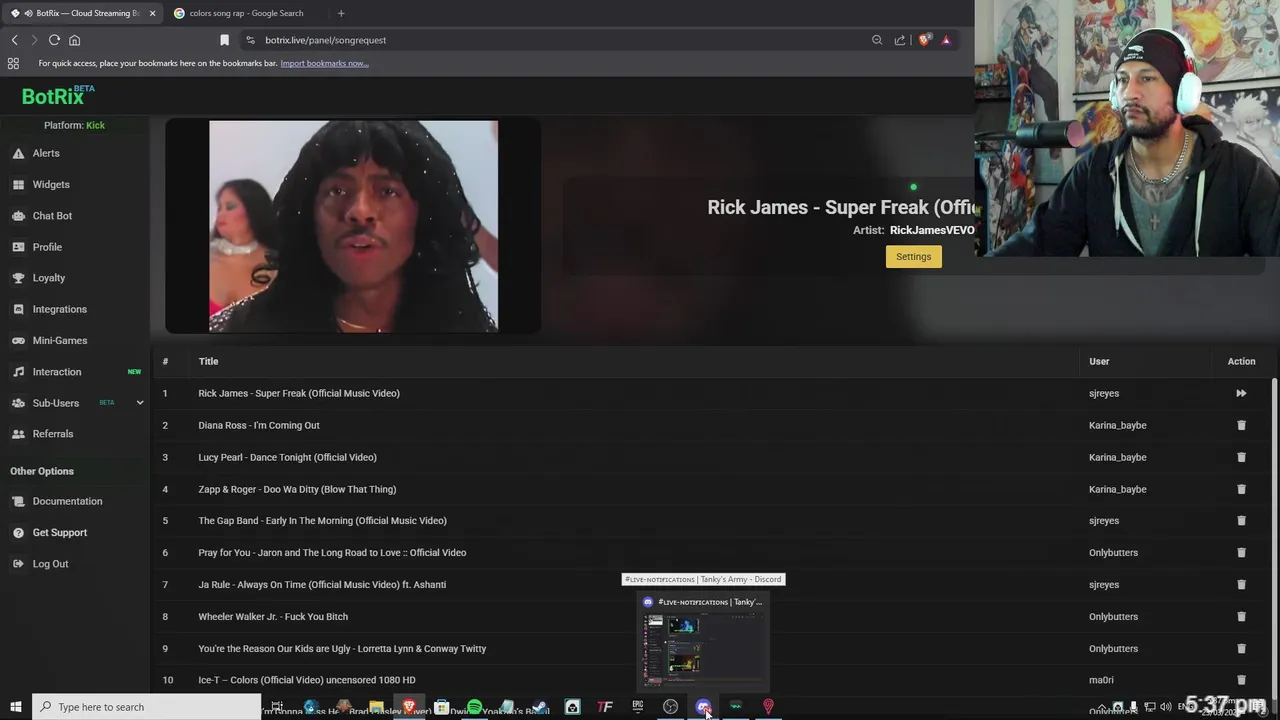Open Brave browser from the taskbar
Screen dimensions: 1280x720
[409, 707]
